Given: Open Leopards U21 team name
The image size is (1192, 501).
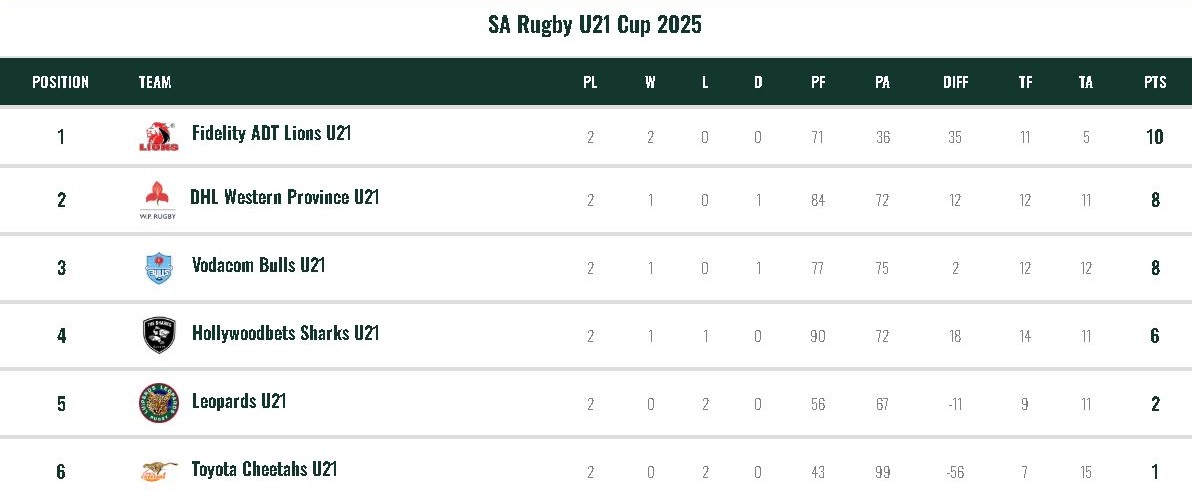Looking at the screenshot, I should coord(239,401).
